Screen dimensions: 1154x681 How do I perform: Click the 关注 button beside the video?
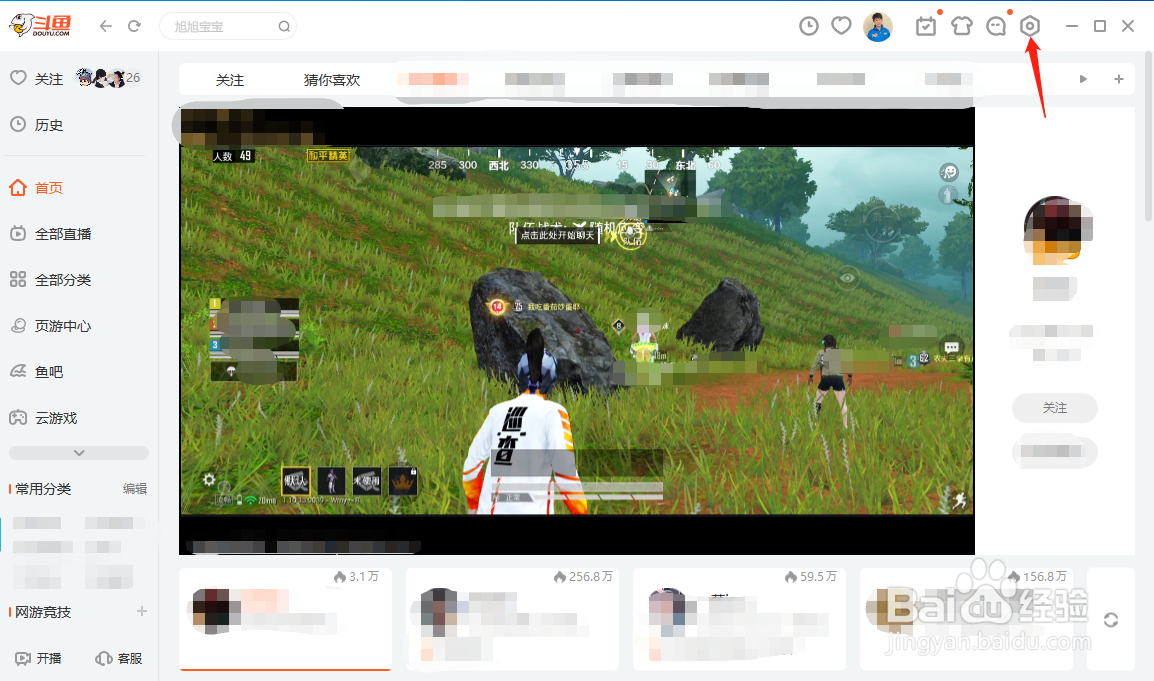pyautogui.click(x=1055, y=408)
